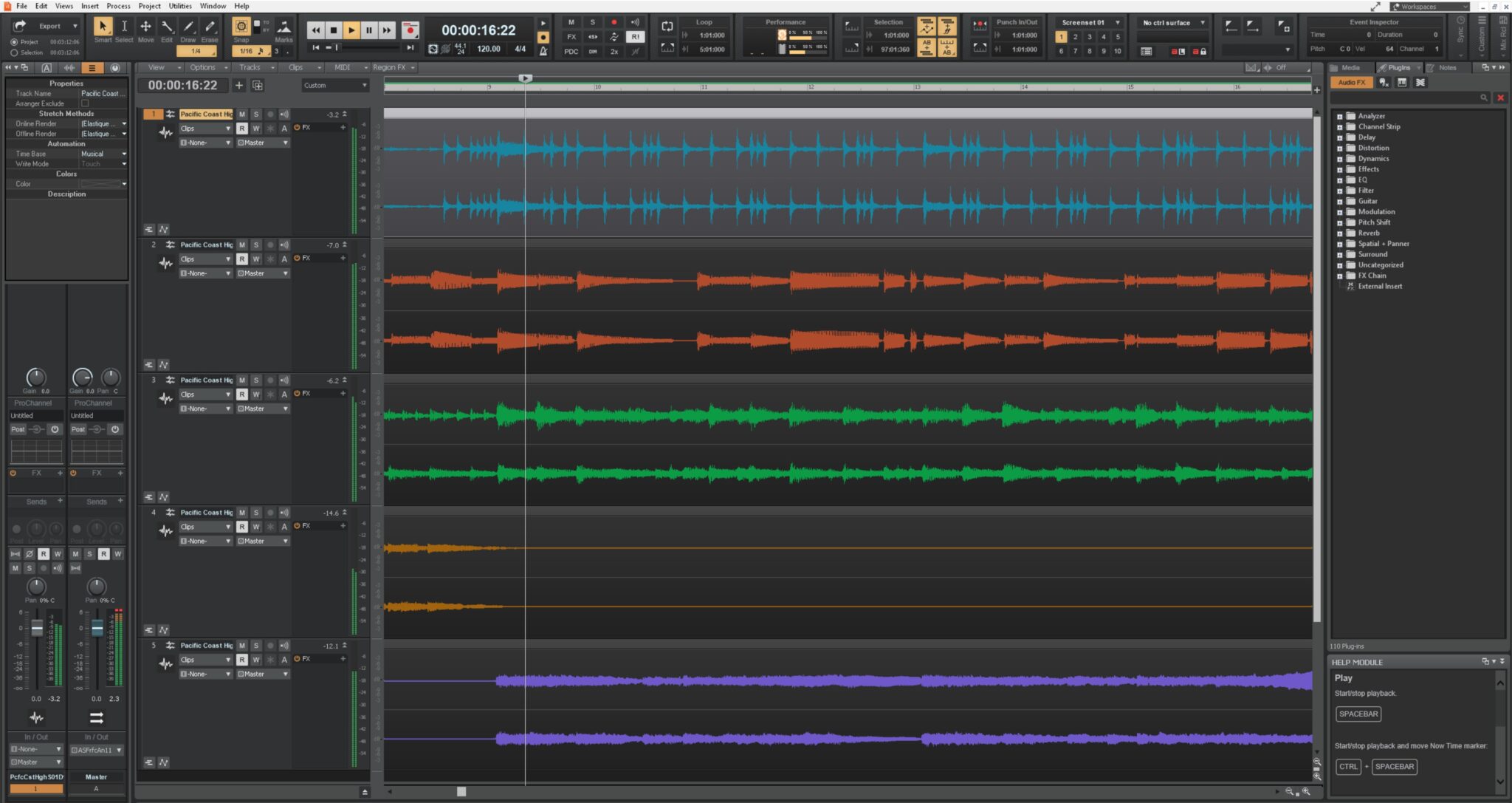Open the Utilities menu
1512x803 pixels.
click(179, 6)
